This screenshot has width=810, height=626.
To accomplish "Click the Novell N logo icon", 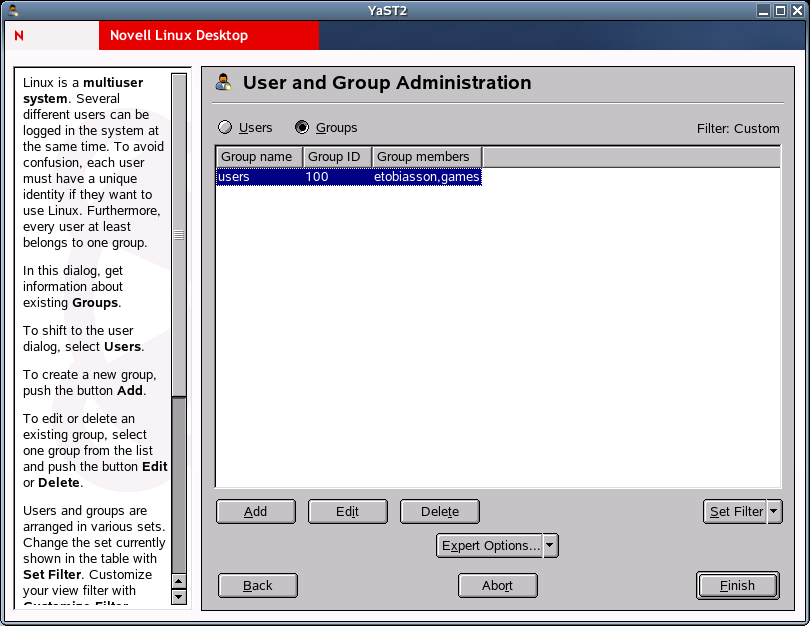I will point(19,36).
